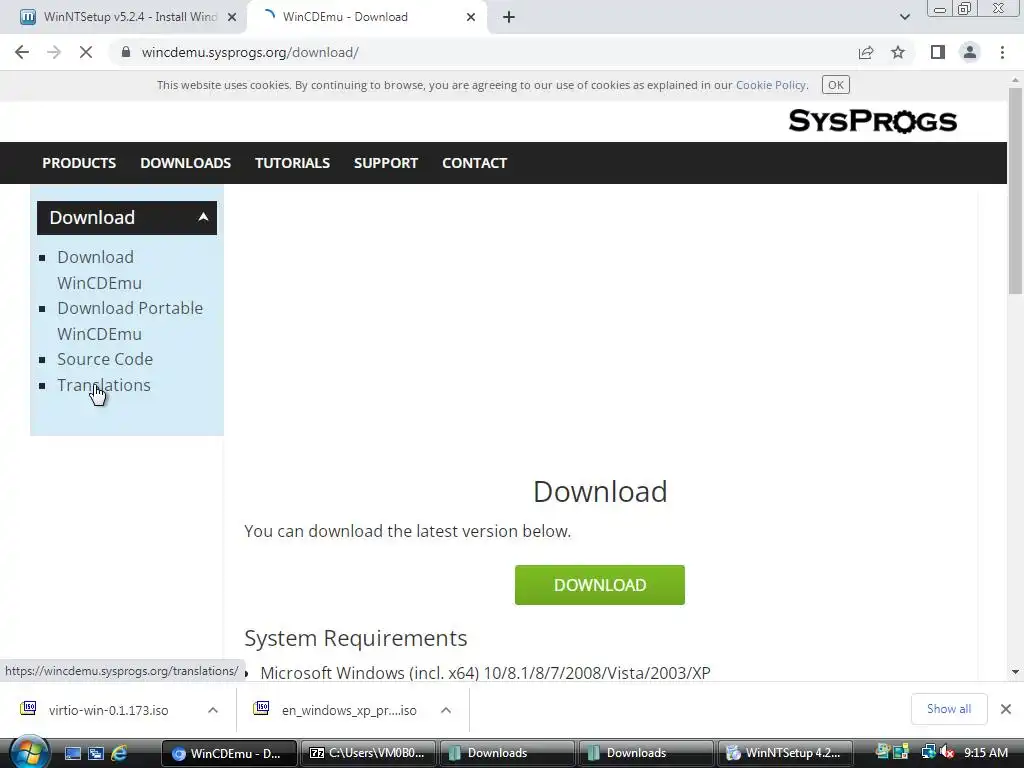Open the PRODUCTS menu
Screen dimensions: 1024x768
(x=79, y=163)
